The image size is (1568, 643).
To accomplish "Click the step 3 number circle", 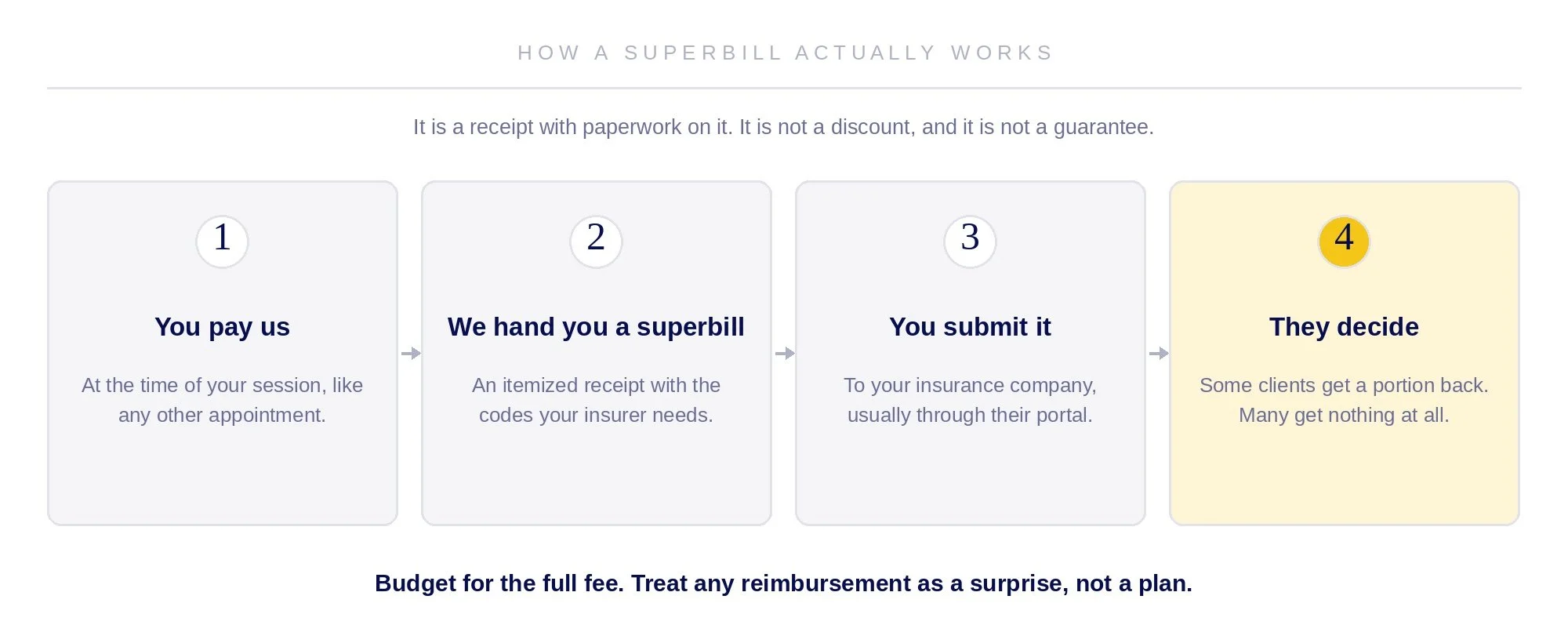I will (970, 242).
